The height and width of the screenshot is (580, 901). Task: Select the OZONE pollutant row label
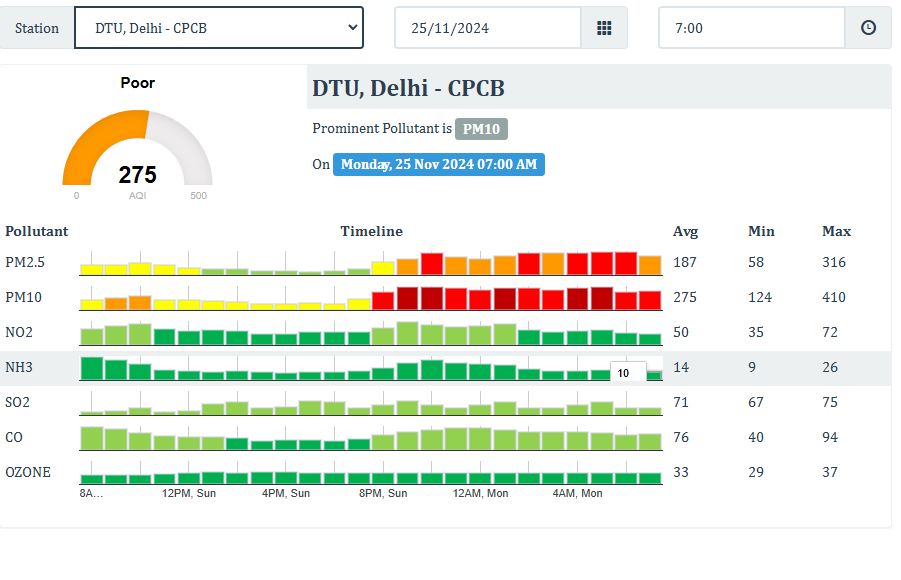28,473
